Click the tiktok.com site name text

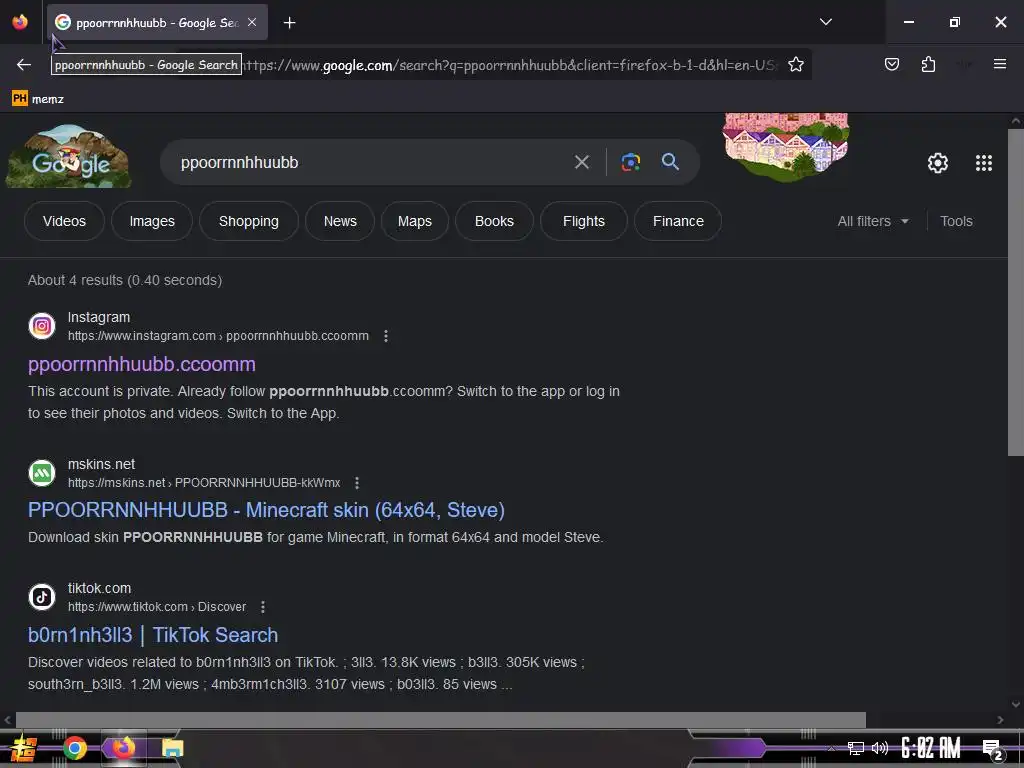(99, 588)
